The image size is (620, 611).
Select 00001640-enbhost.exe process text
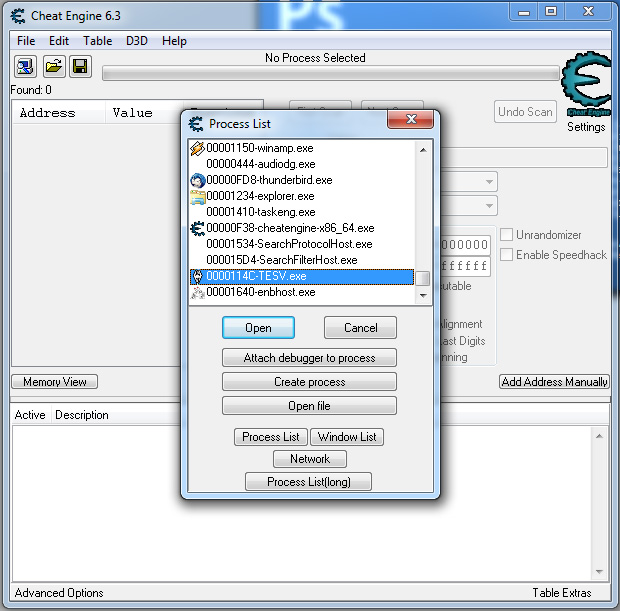[x=261, y=293]
